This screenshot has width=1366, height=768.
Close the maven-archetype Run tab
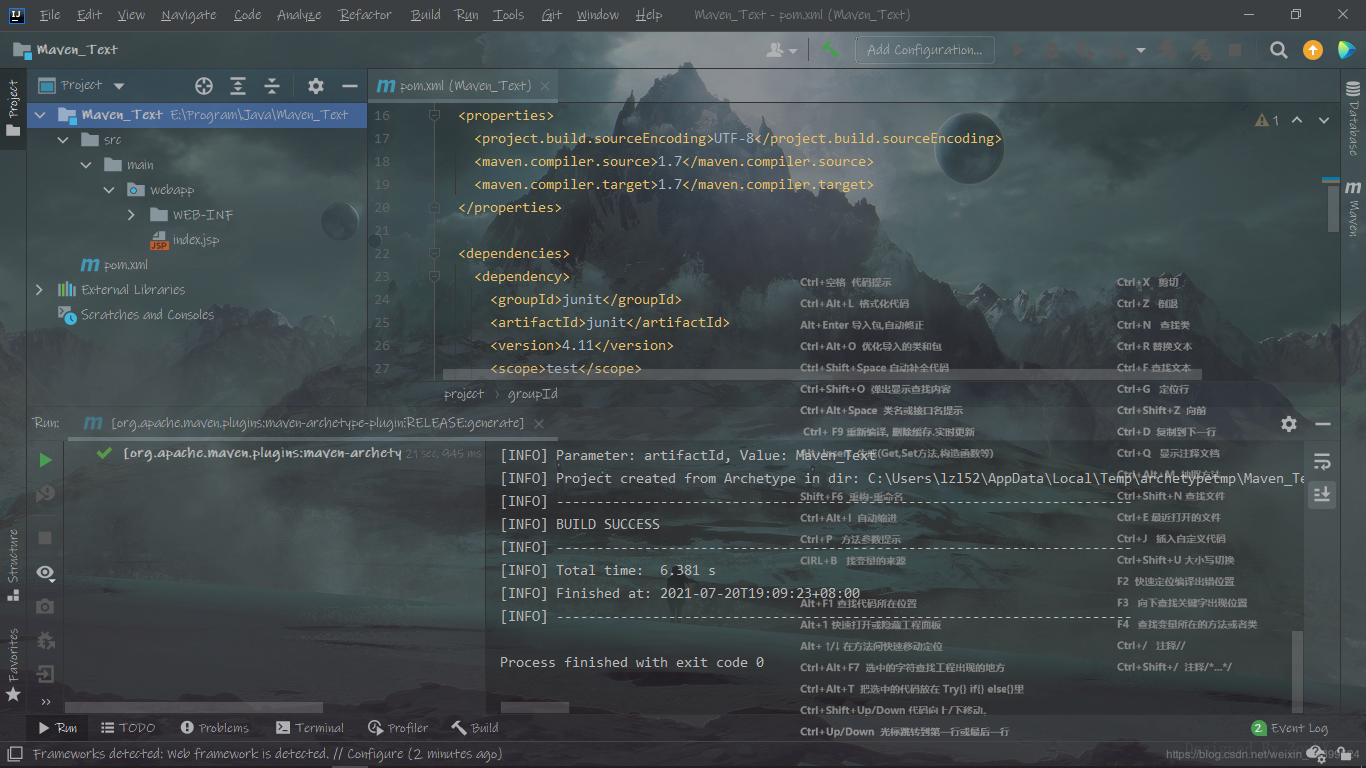(x=538, y=423)
